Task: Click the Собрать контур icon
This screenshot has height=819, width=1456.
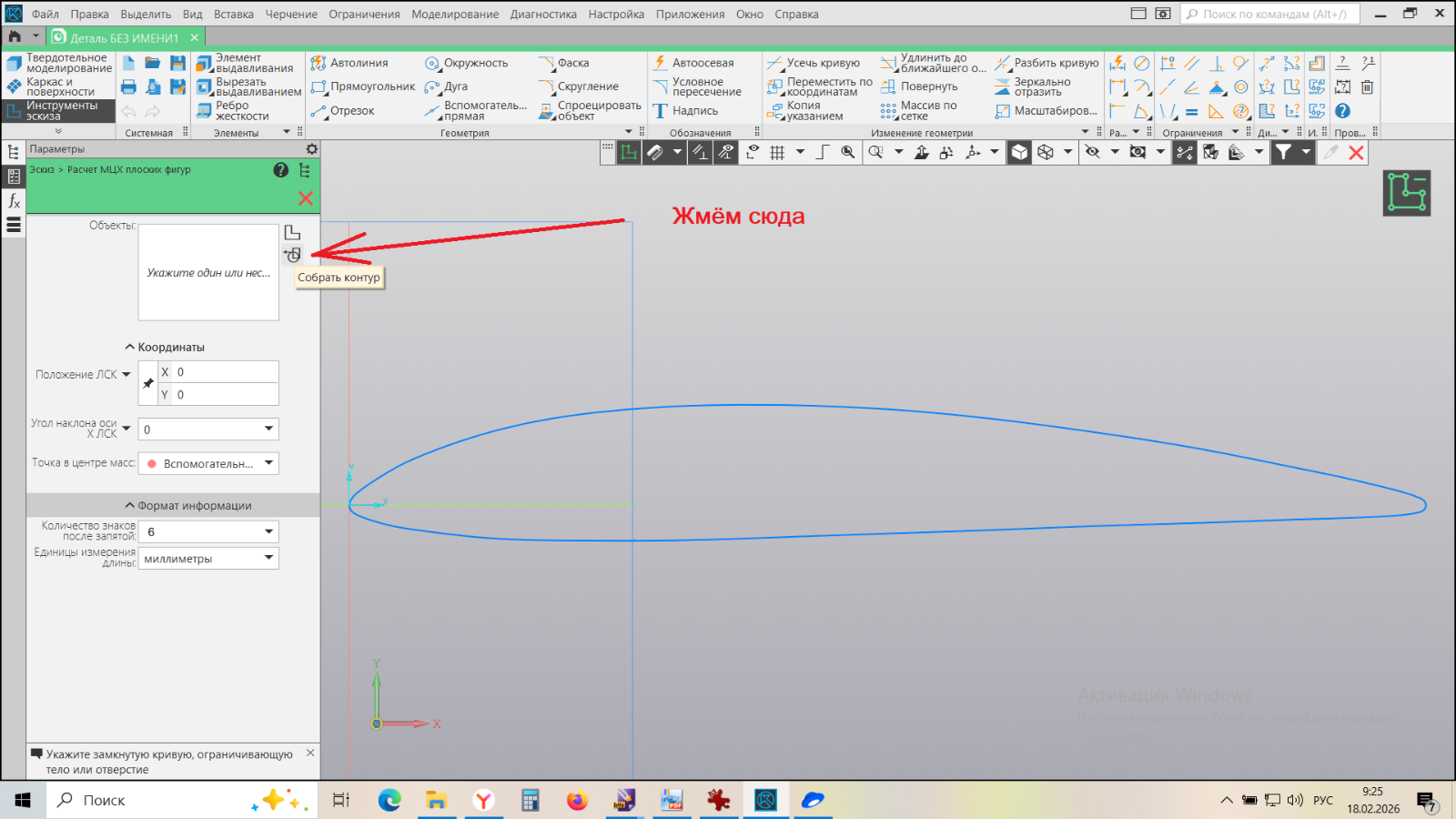Action: tap(292, 255)
